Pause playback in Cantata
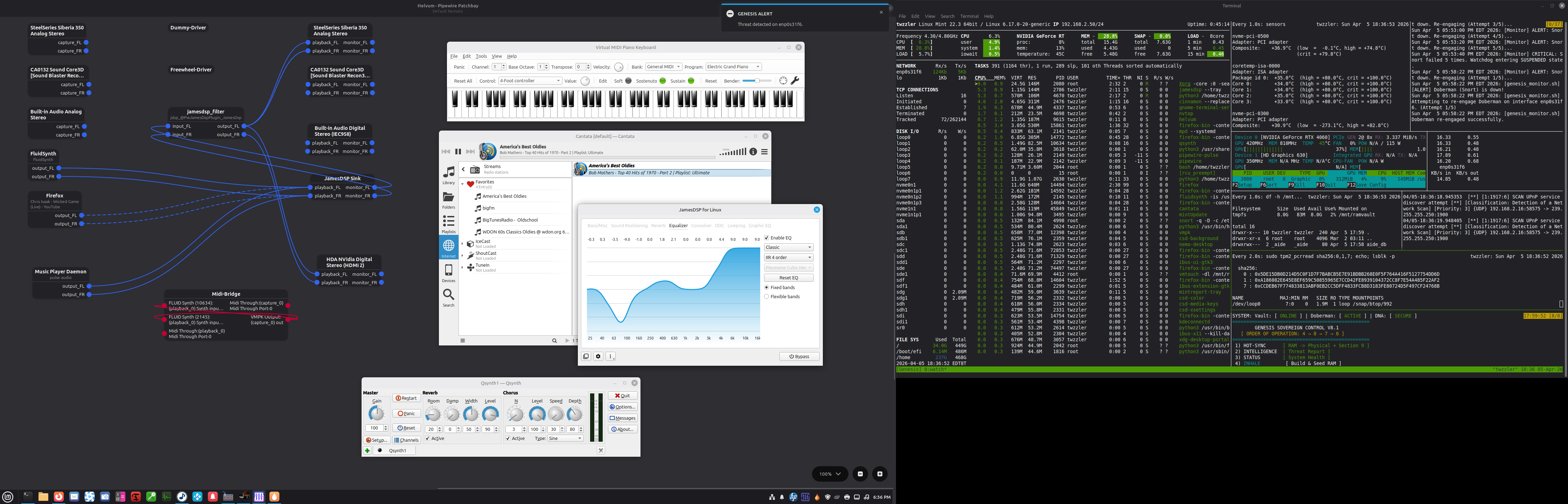This screenshot has height=504, width=1568. 458,152
